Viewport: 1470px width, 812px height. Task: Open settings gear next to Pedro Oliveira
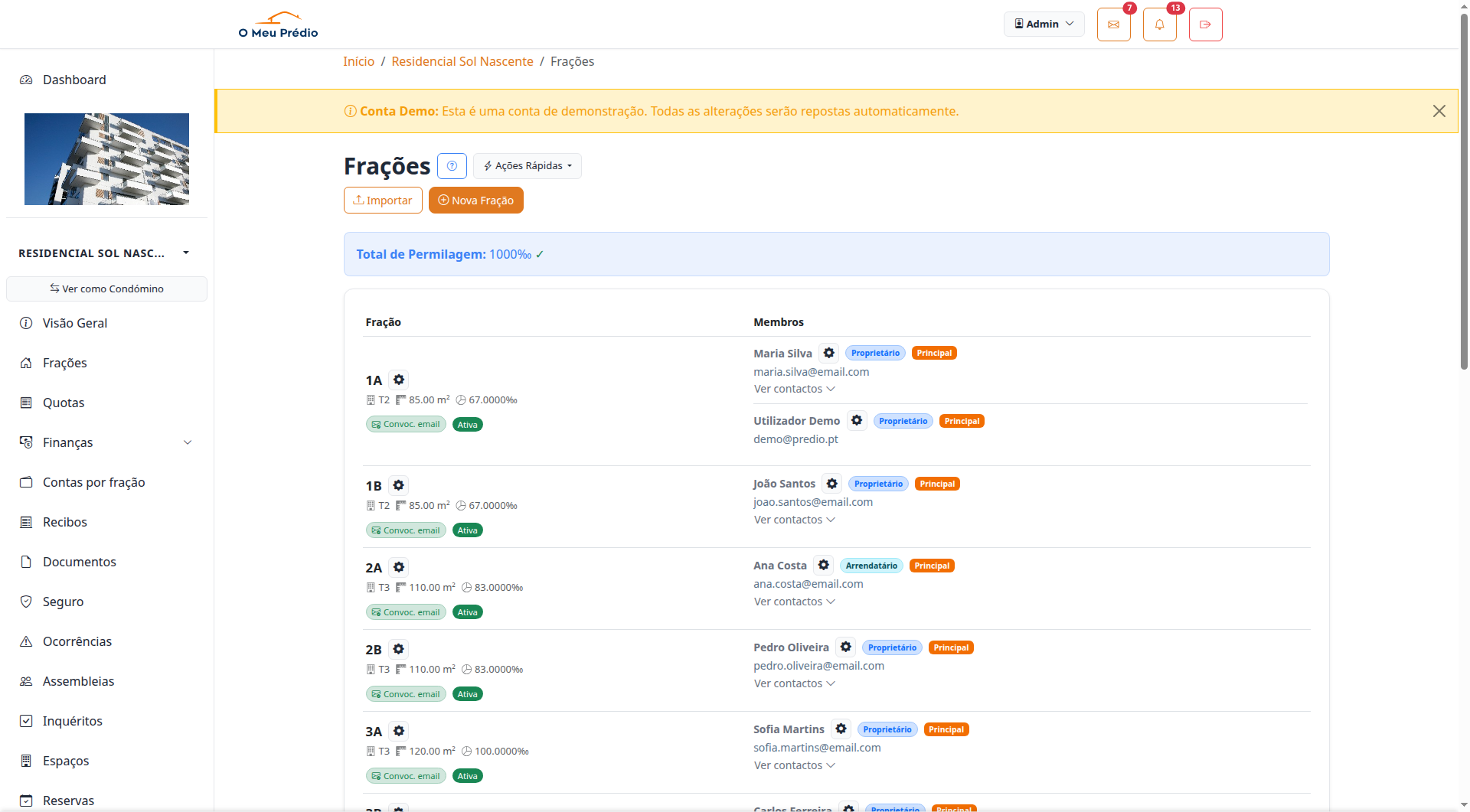tap(844, 647)
